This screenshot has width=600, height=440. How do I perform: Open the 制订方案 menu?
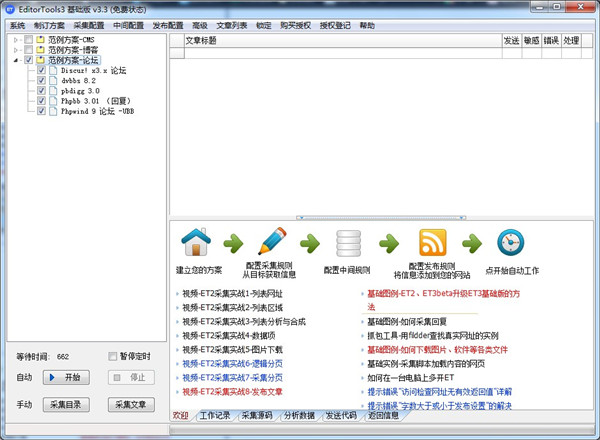(x=49, y=26)
